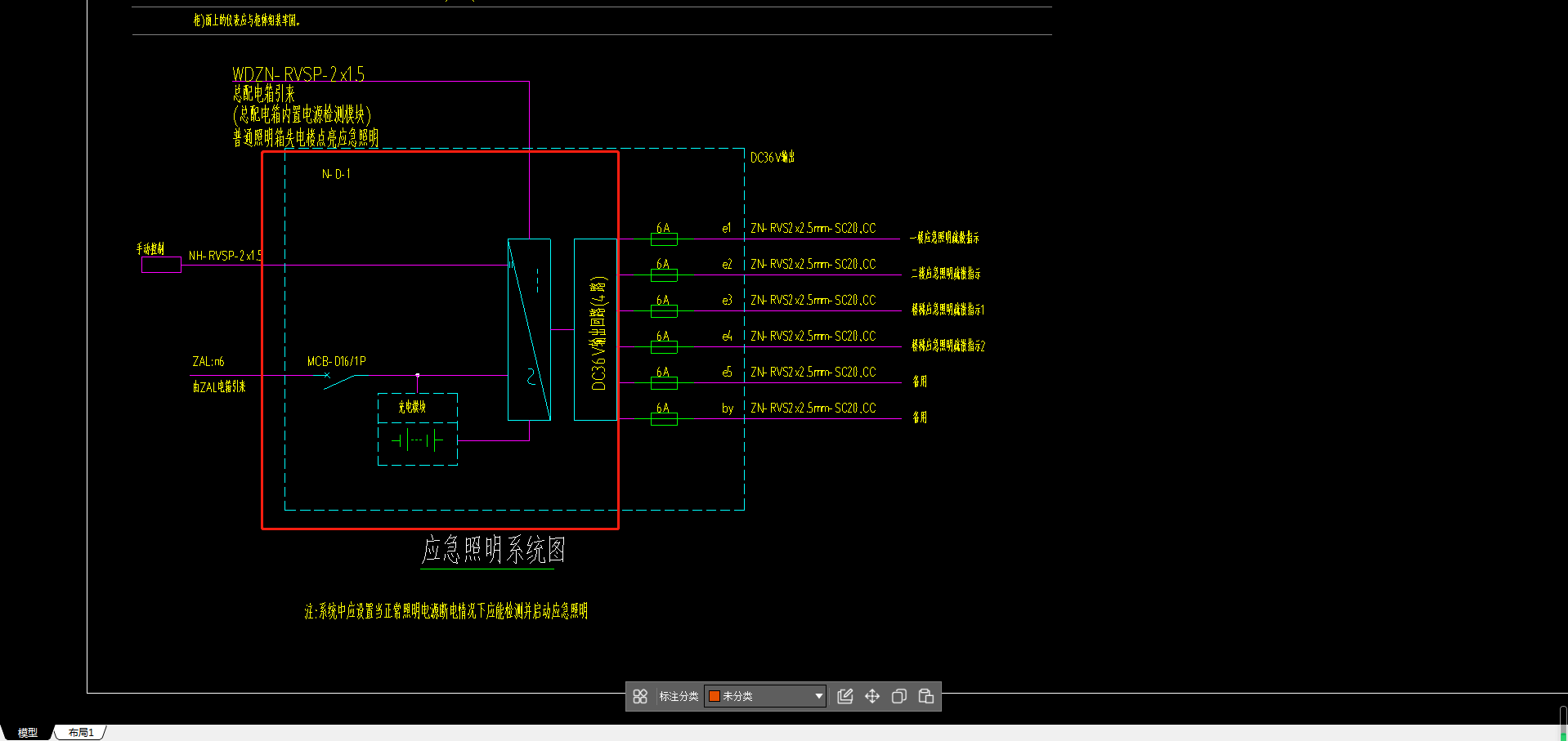The height and width of the screenshot is (741, 1568).
Task: Select the 应急照明系统图 title text
Action: click(493, 550)
